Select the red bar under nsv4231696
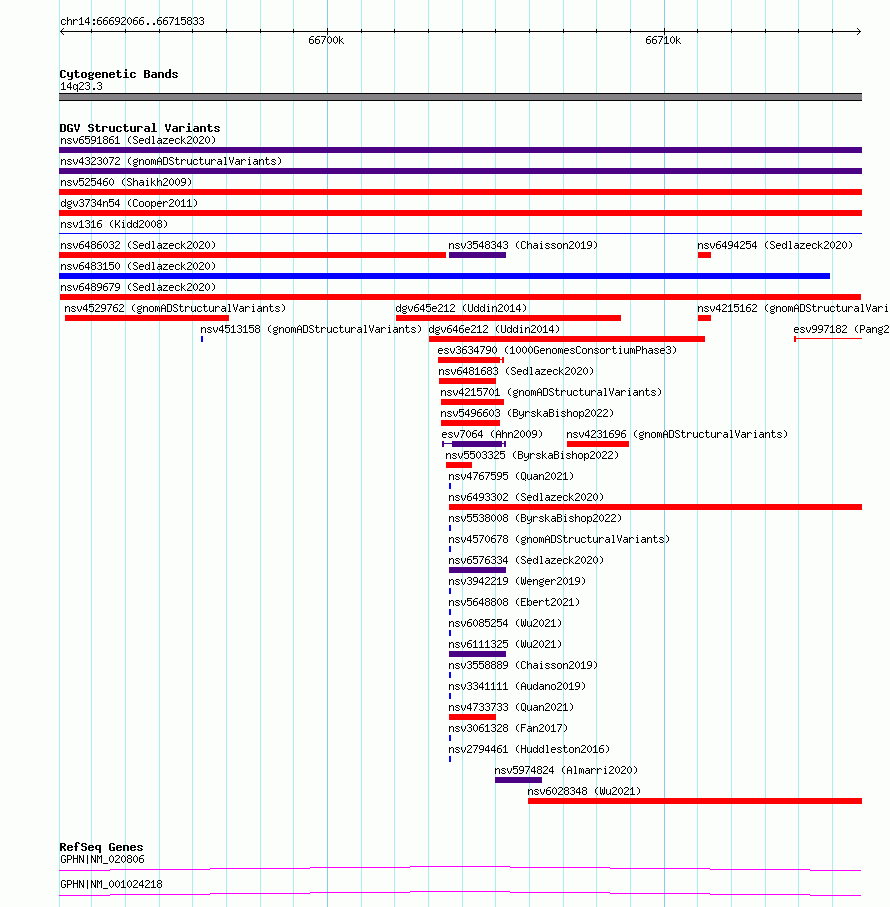The width and height of the screenshot is (890, 907). point(597,444)
